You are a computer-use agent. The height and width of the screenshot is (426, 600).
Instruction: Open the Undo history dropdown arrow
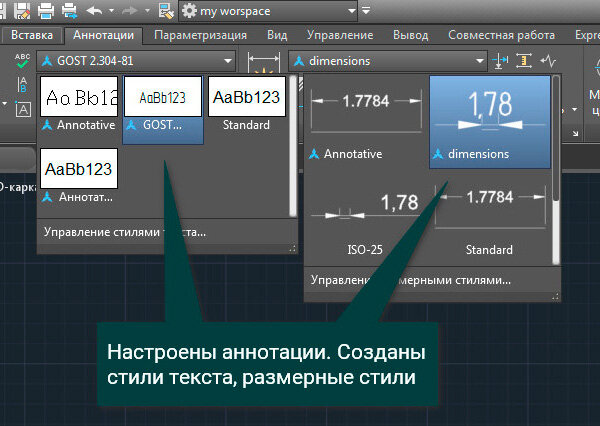(x=111, y=11)
